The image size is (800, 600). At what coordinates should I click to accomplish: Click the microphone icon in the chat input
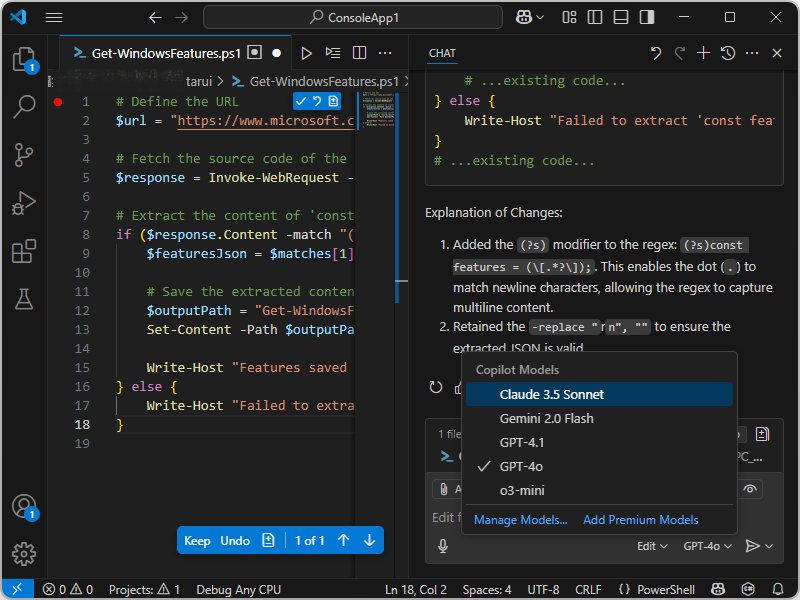[443, 545]
